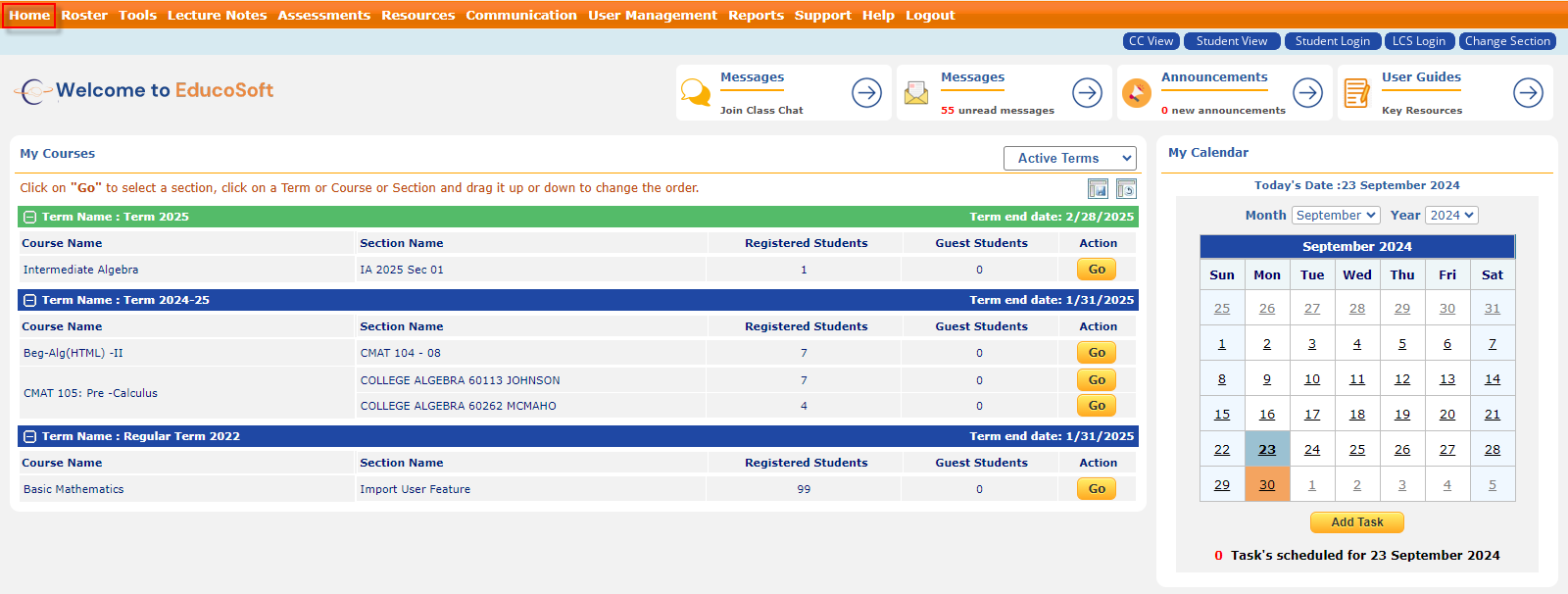Viewport: 1568px width, 594px height.
Task: Click the unread messages envelope icon
Action: tap(916, 93)
